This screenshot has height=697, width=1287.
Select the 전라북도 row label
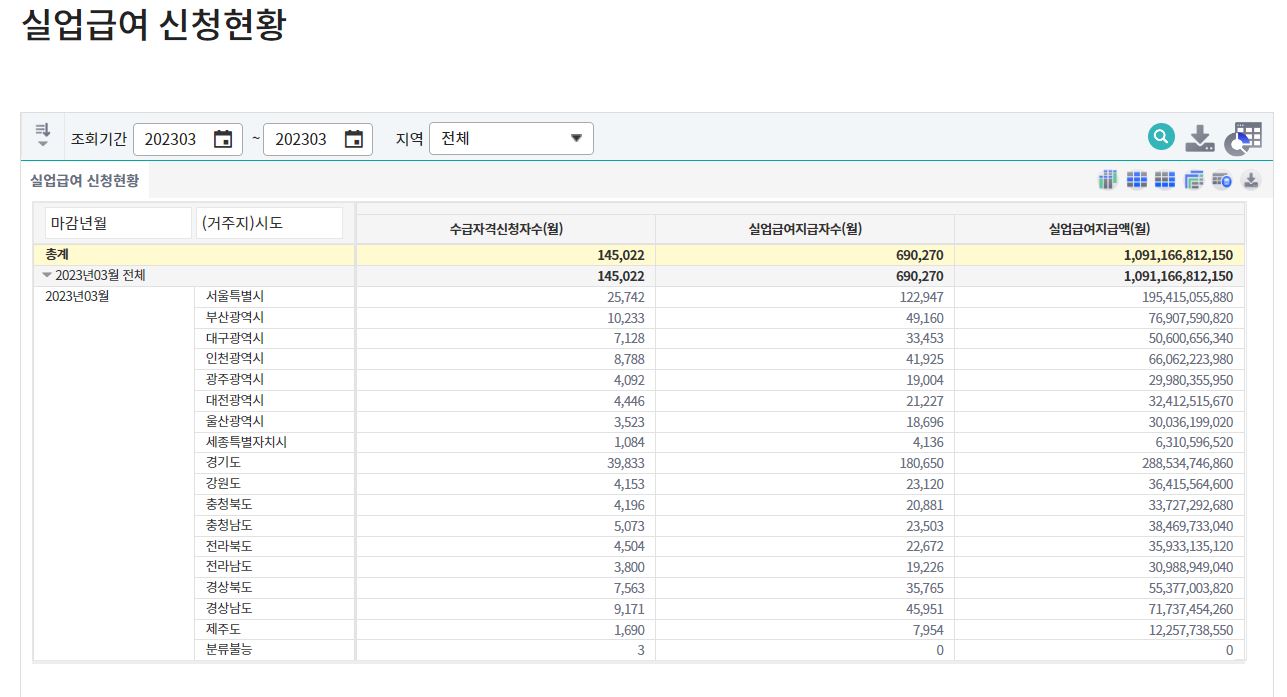(229, 546)
